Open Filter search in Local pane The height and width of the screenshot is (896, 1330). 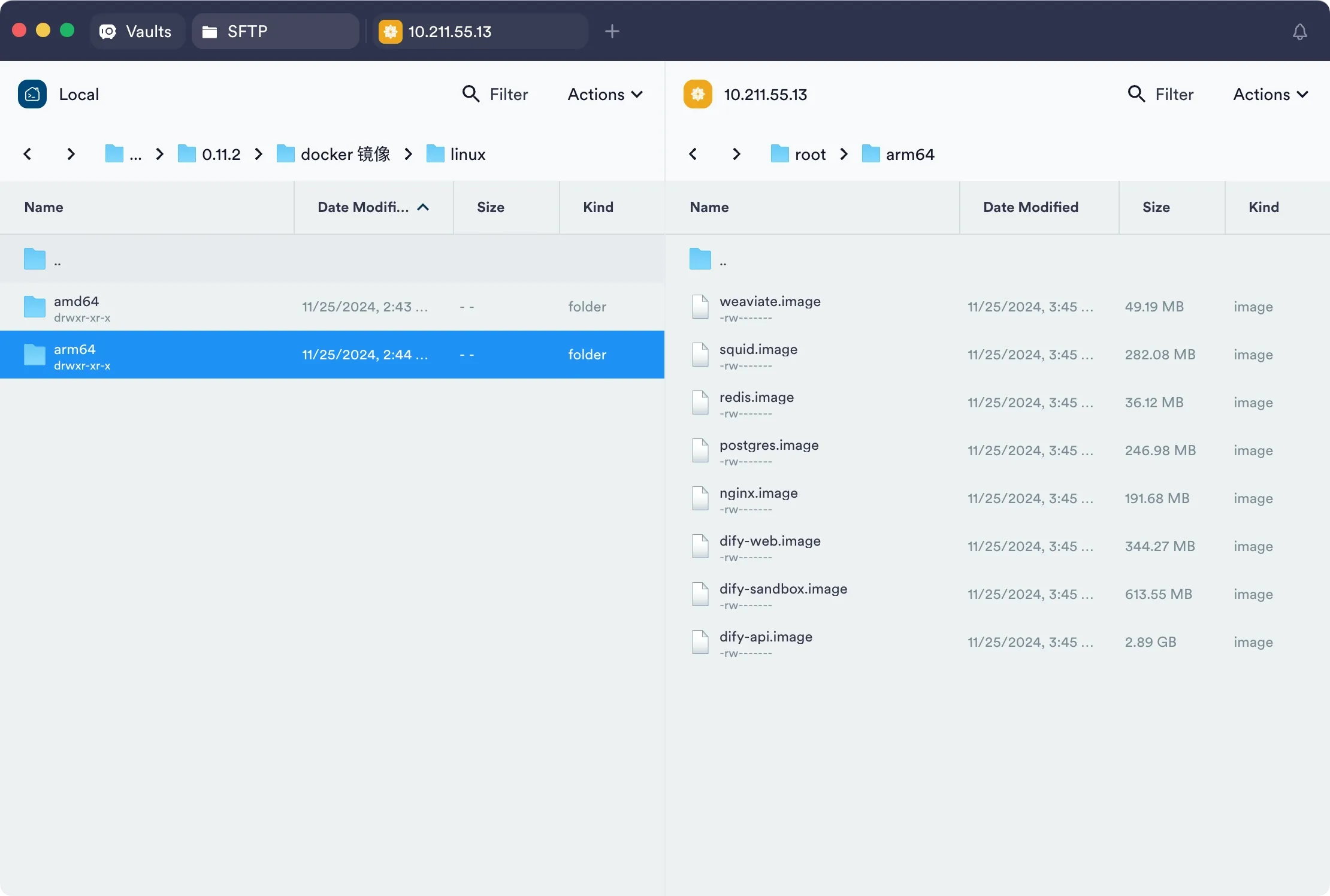(x=495, y=94)
